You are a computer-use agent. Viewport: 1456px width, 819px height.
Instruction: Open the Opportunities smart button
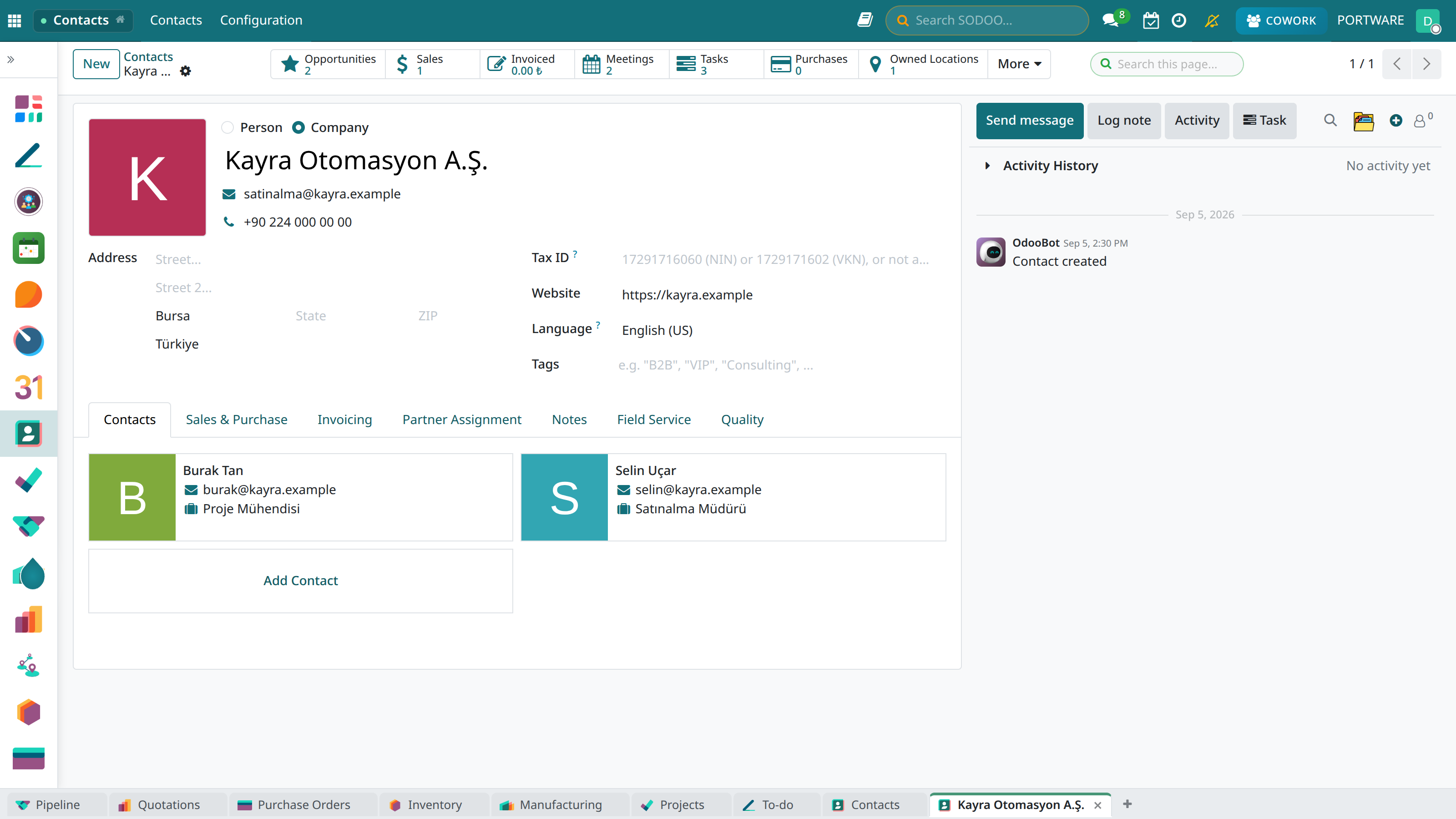tap(329, 64)
